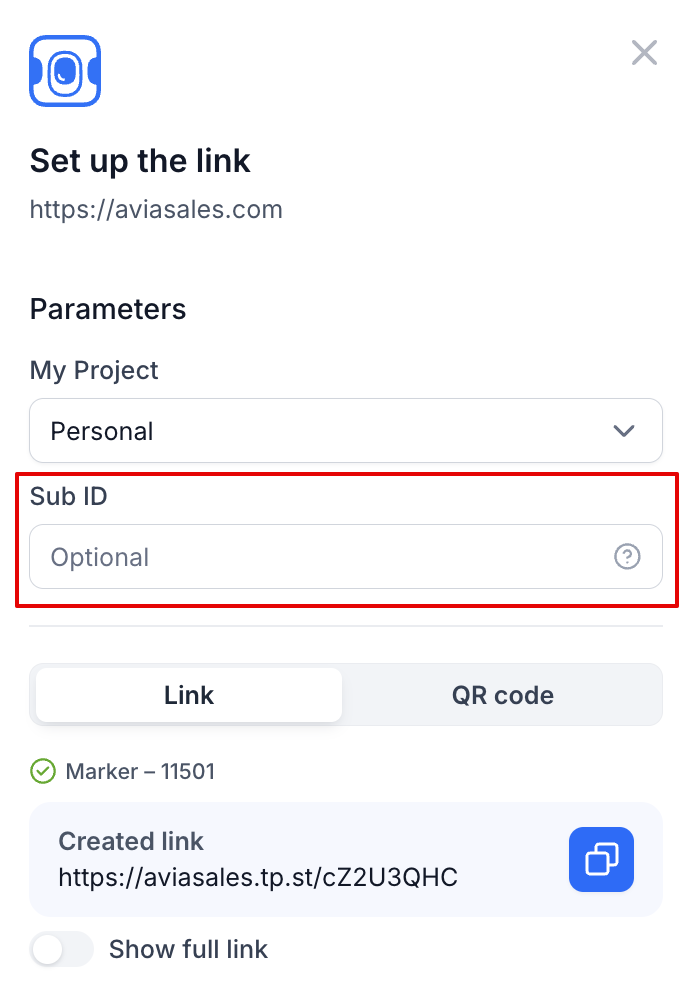Viewport: 694px width, 992px height.
Task: Click the Created link caption
Action: tap(131, 841)
